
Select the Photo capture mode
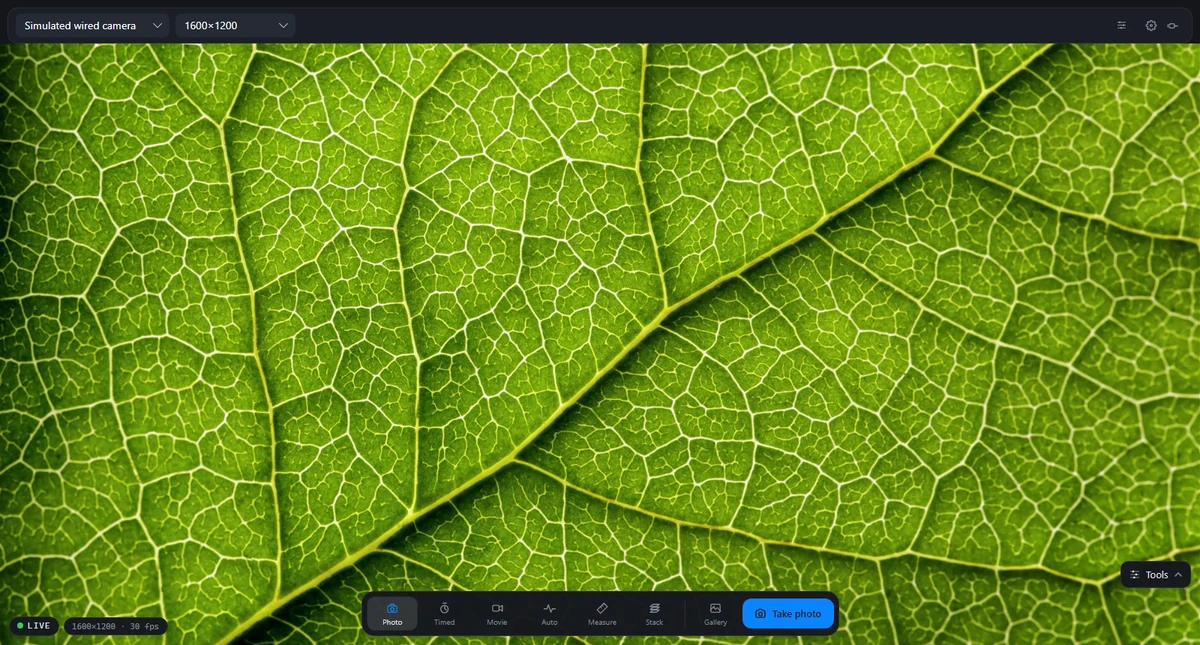[x=392, y=613]
